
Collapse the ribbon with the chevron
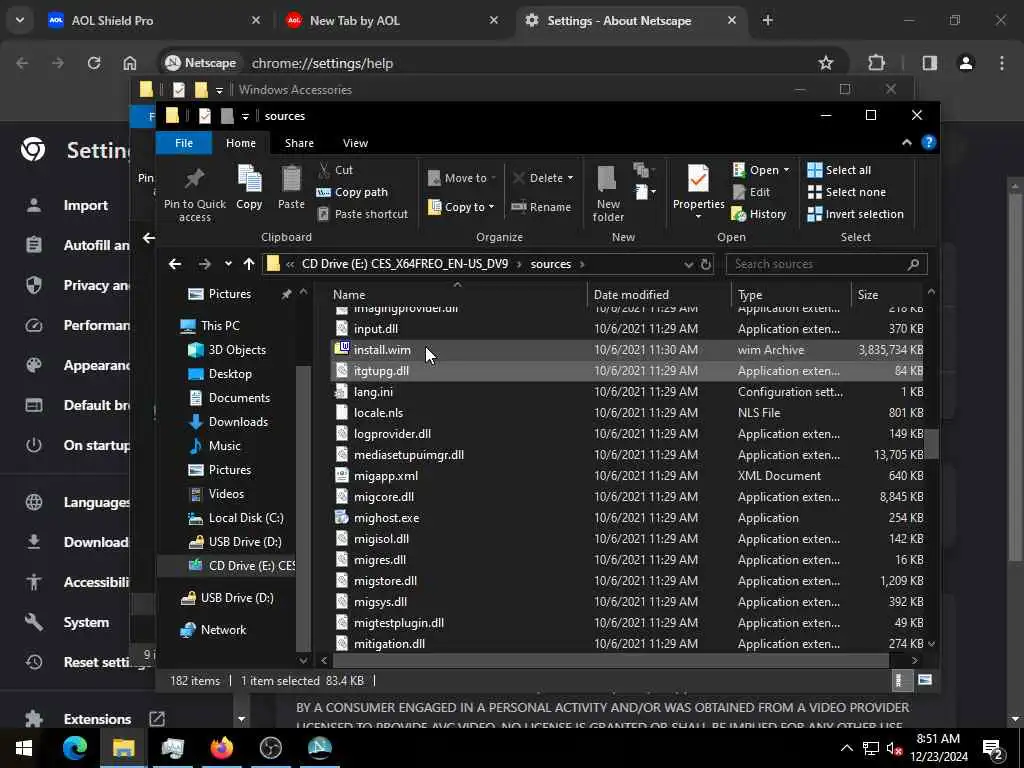click(906, 142)
